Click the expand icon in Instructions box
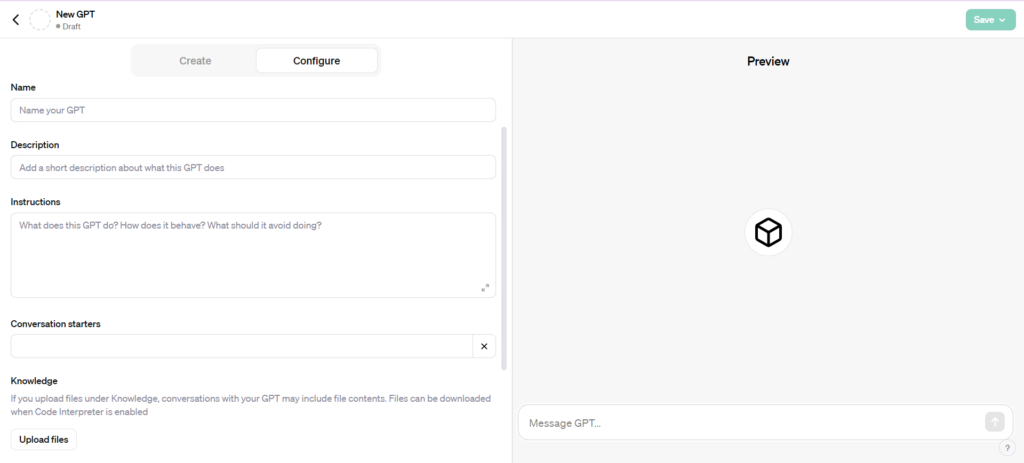1024x463 pixels. 485,287
